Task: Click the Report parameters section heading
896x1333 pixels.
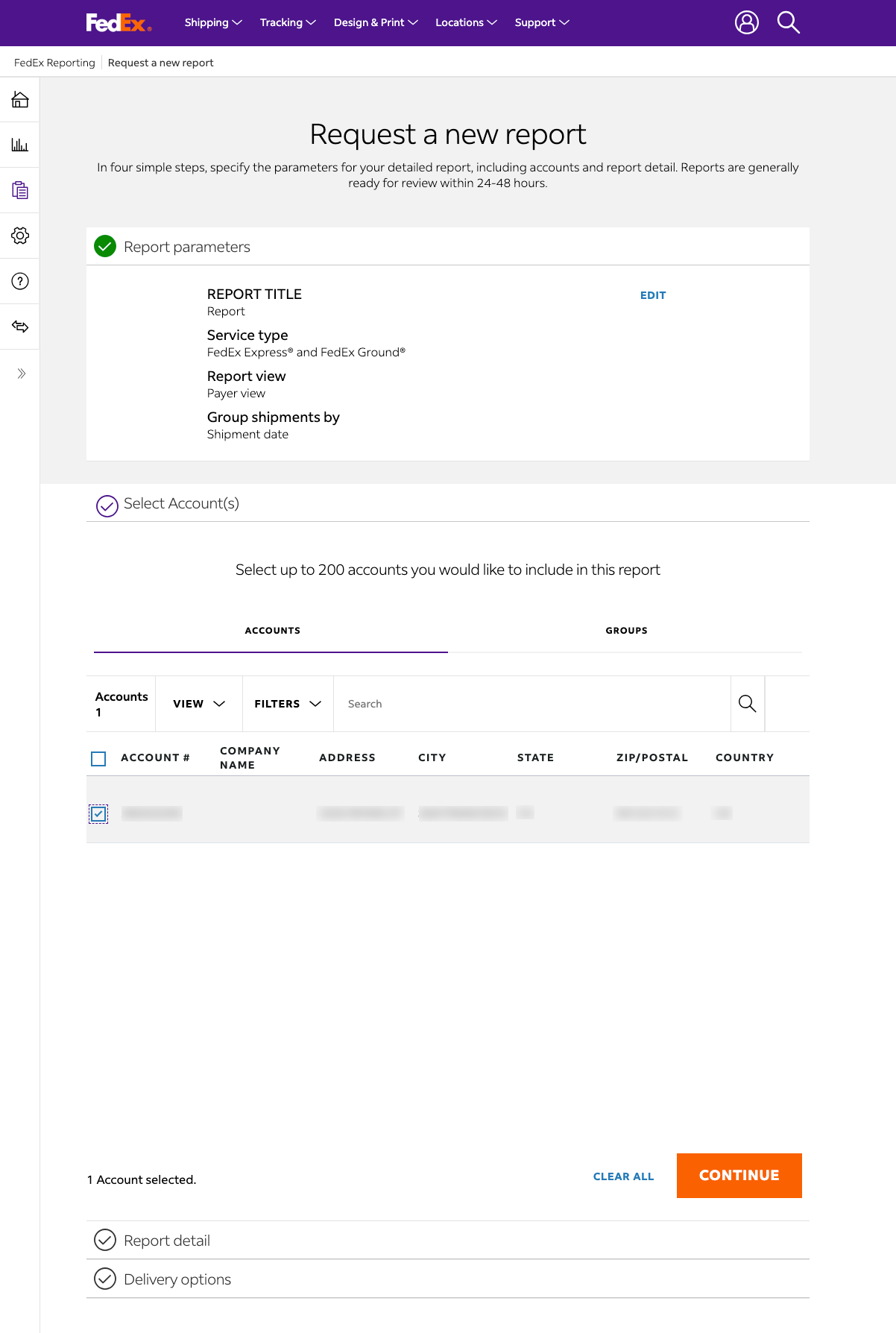Action: point(187,247)
